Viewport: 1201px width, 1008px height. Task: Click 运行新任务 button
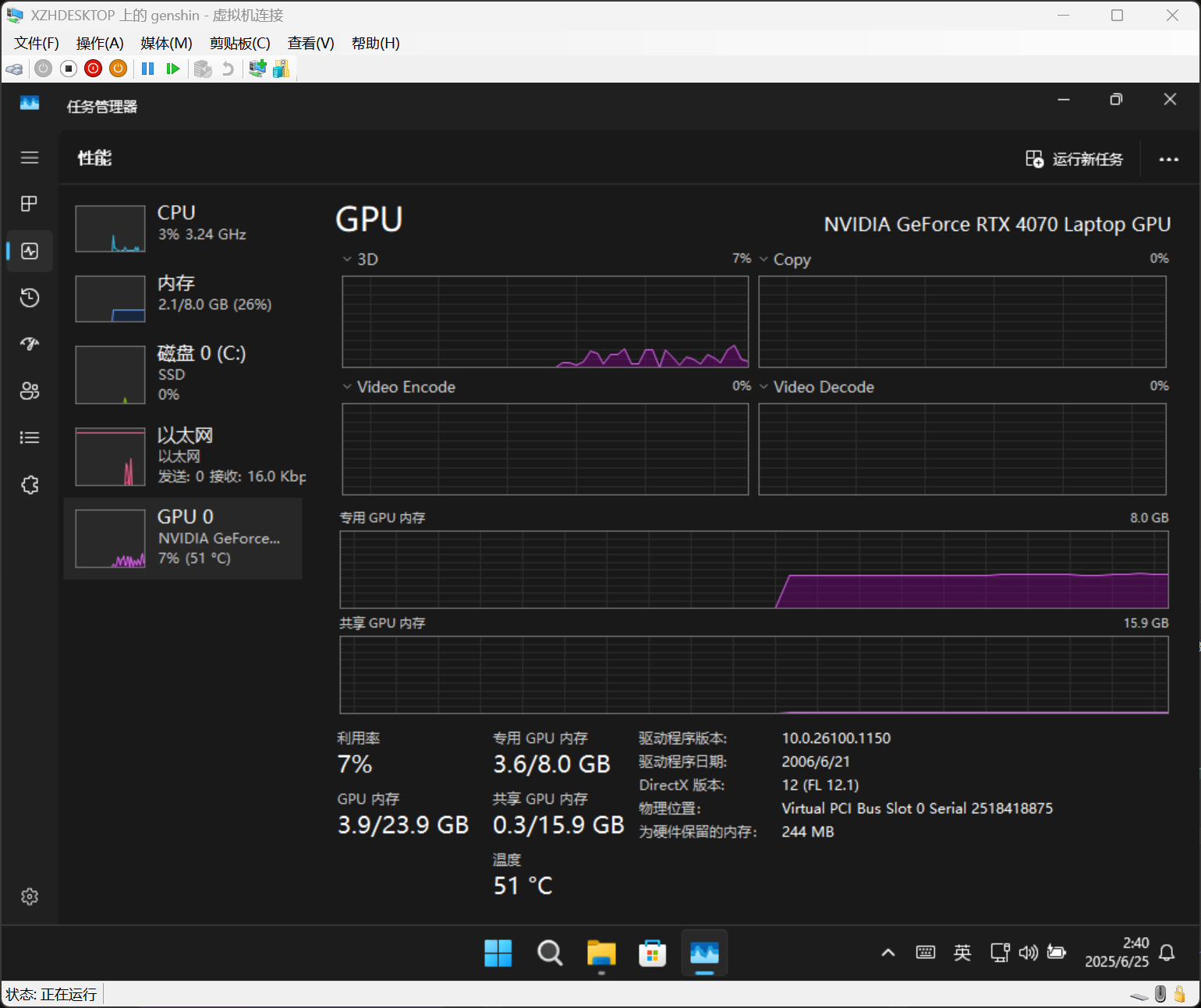1074,159
